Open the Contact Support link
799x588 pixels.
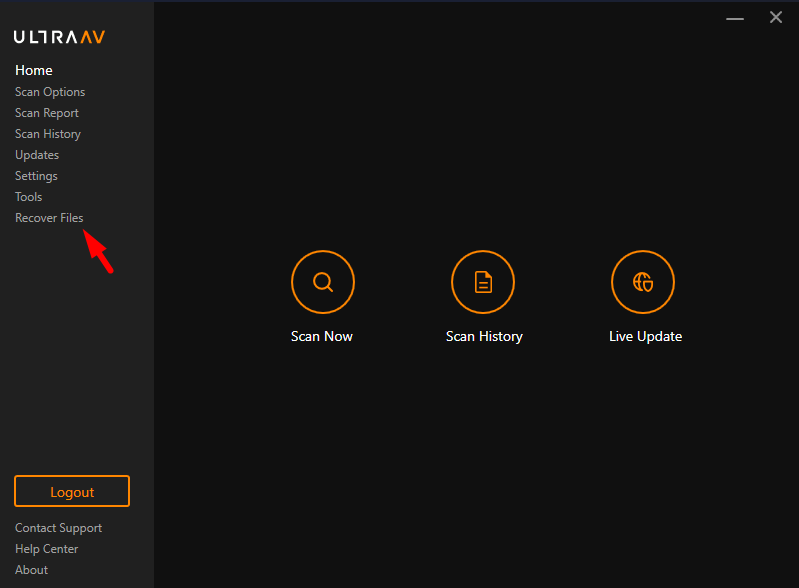[58, 528]
